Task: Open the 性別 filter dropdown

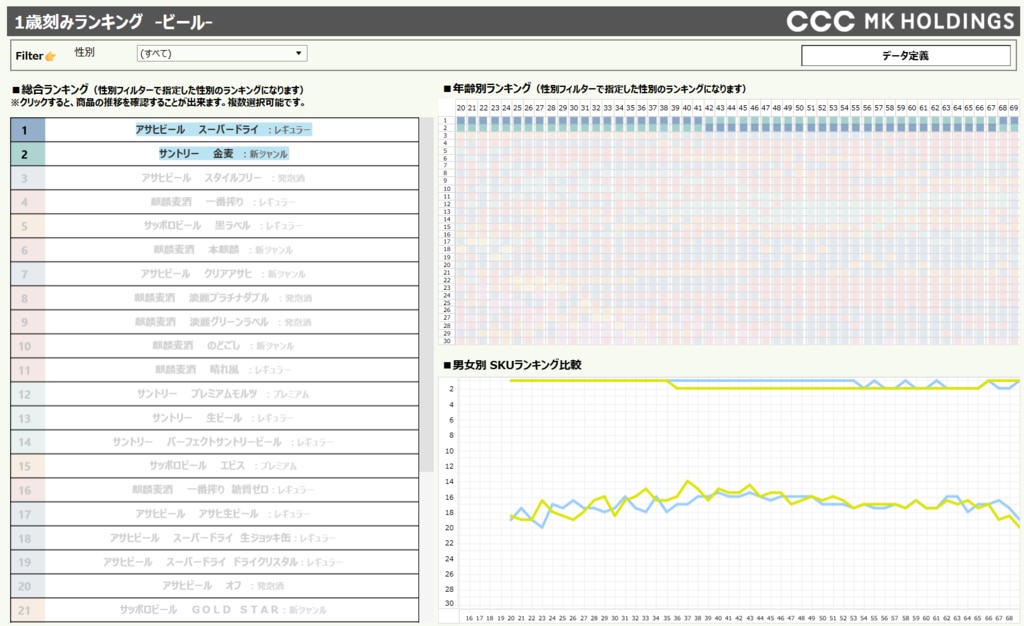Action: tap(222, 54)
